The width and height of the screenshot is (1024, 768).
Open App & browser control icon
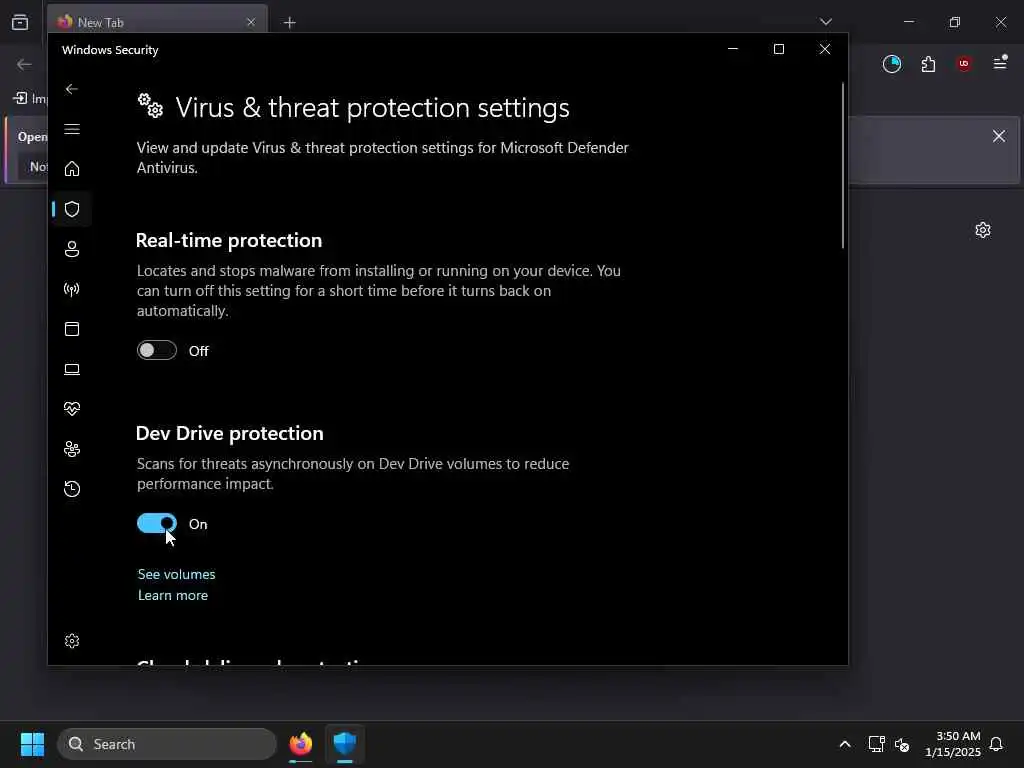[72, 329]
